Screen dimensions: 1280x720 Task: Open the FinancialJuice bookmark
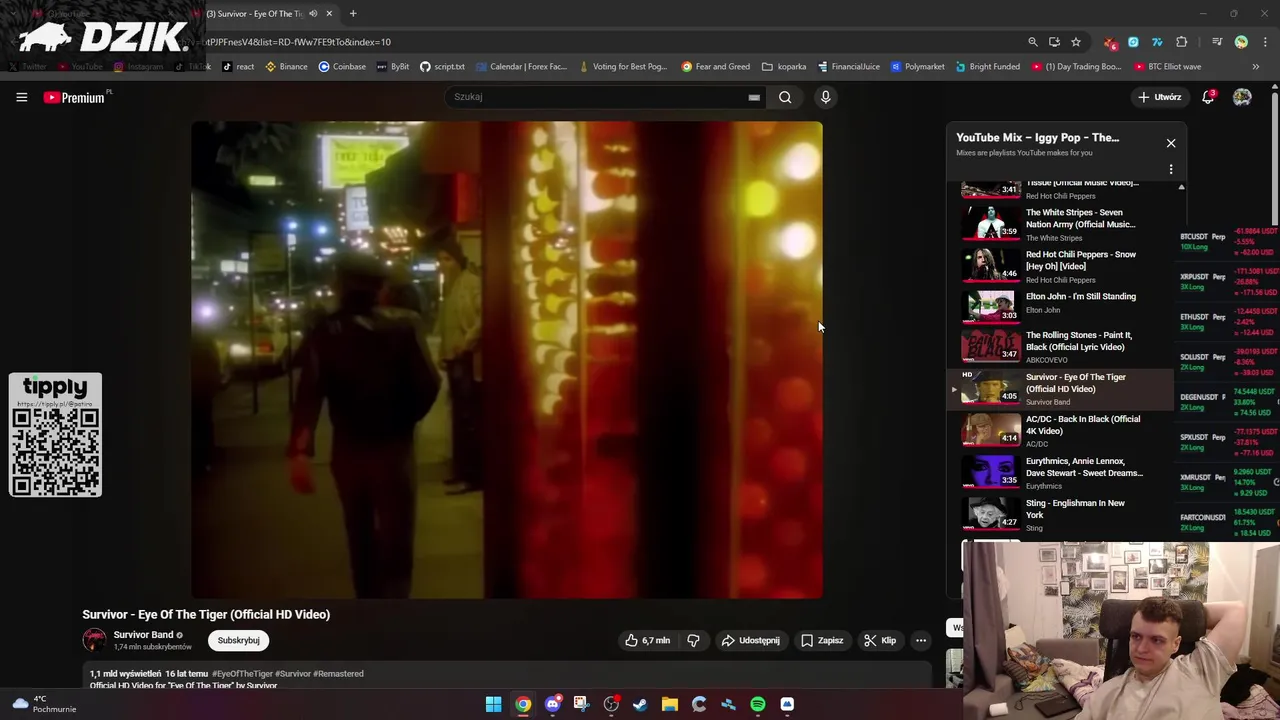coord(848,67)
